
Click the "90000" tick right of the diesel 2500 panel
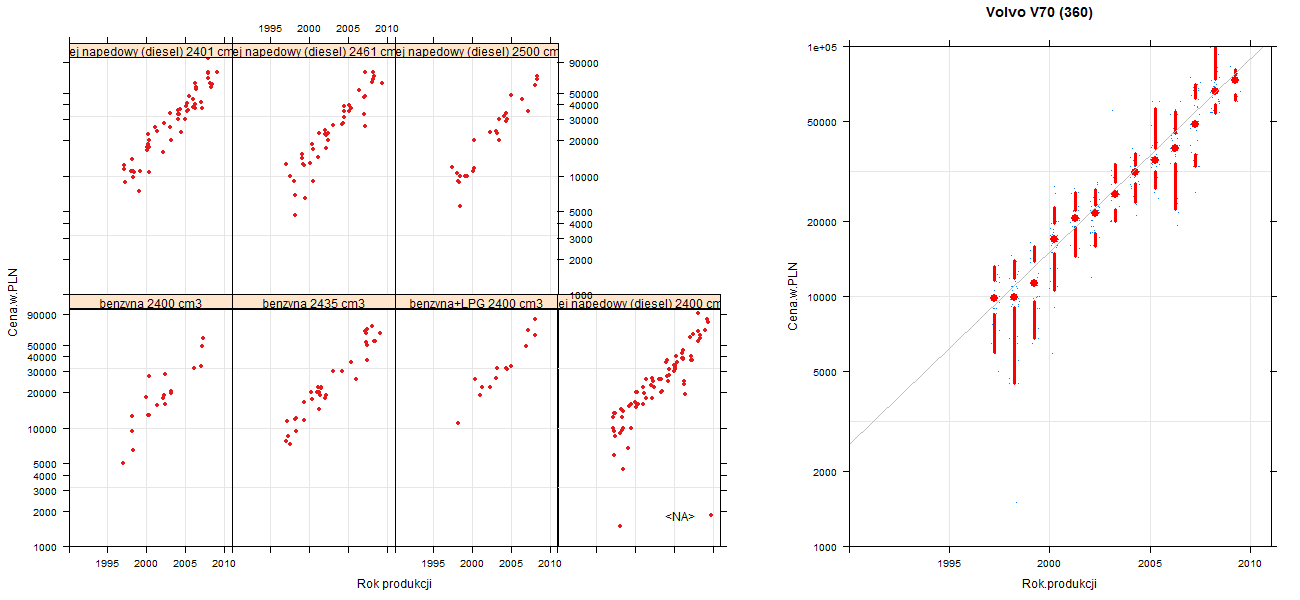(584, 63)
